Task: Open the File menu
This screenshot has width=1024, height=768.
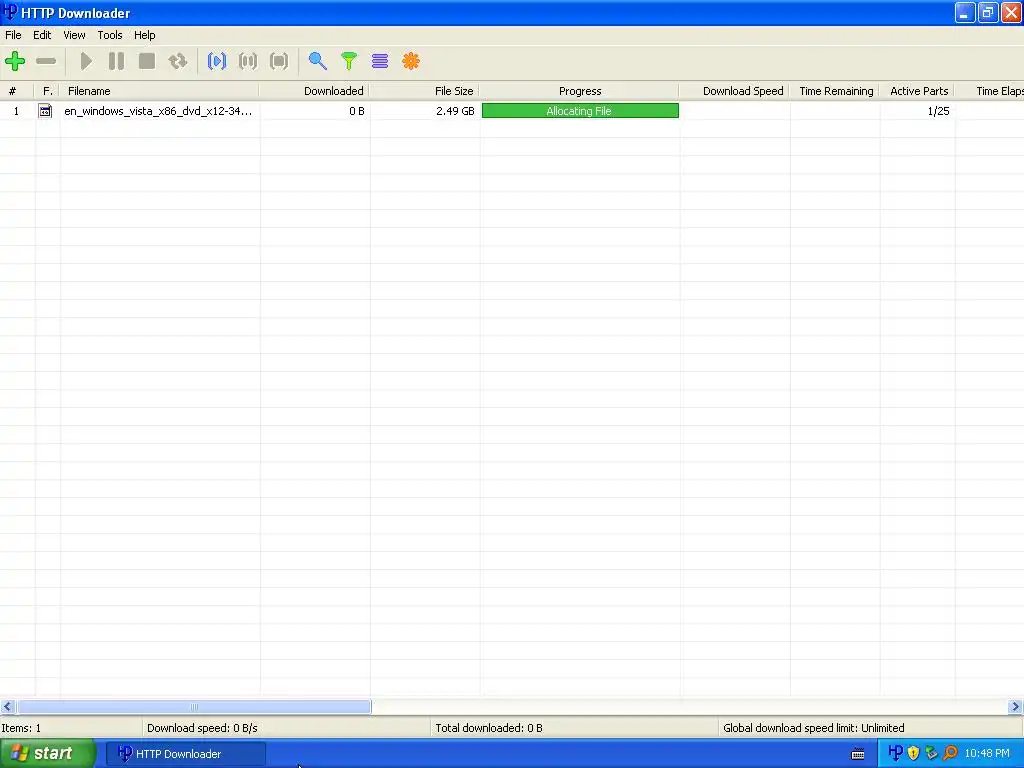Action: coord(13,35)
